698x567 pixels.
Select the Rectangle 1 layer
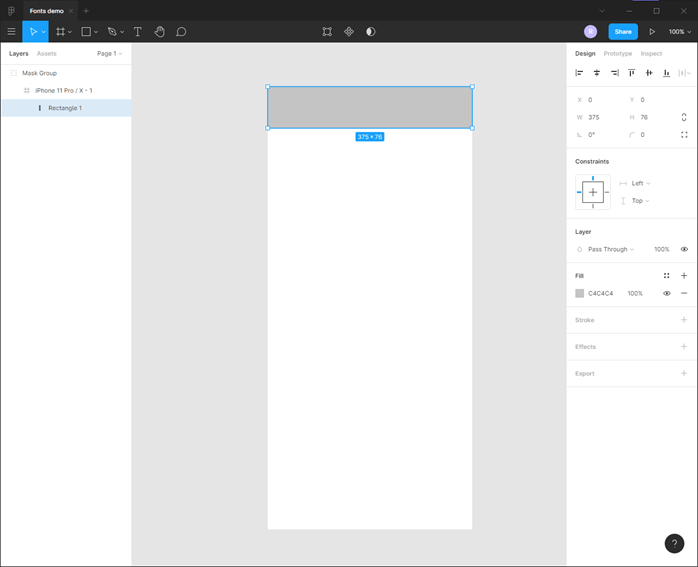[66, 108]
